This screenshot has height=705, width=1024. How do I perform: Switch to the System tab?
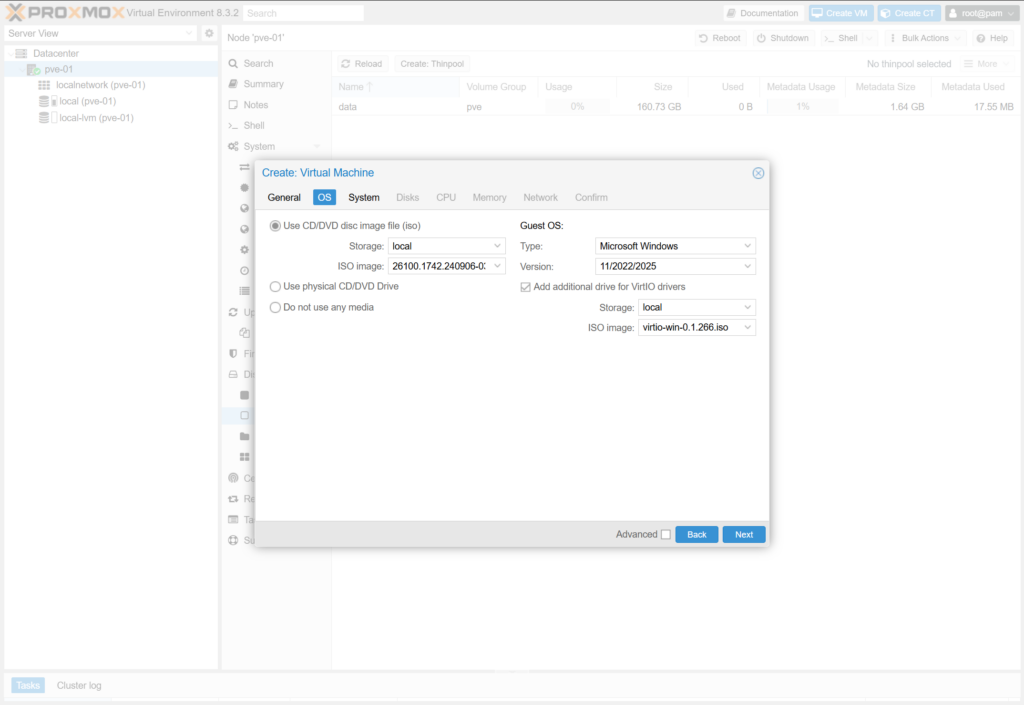[x=364, y=198]
